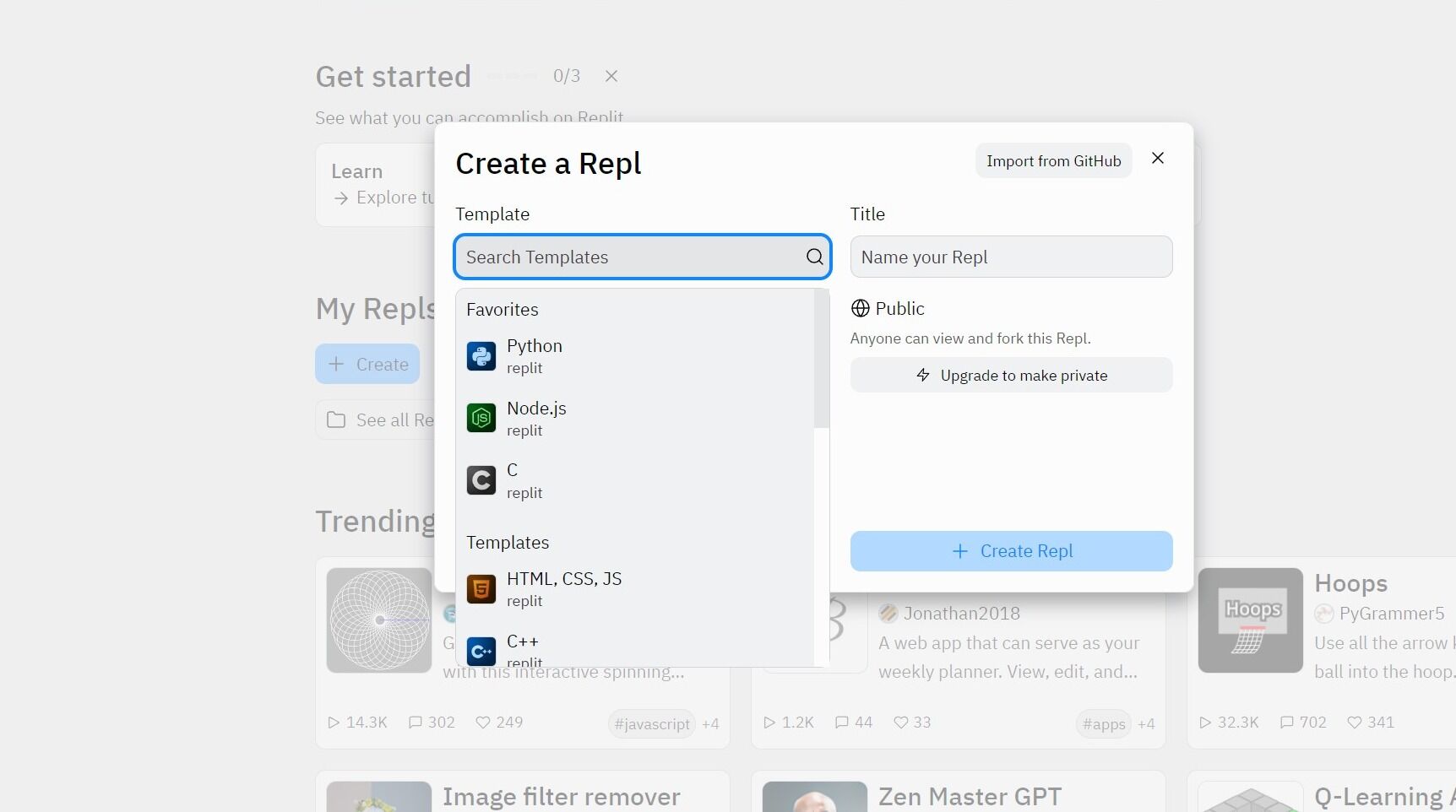Open the Image filter remover title
Image resolution: width=1456 pixels, height=812 pixels.
click(x=562, y=797)
